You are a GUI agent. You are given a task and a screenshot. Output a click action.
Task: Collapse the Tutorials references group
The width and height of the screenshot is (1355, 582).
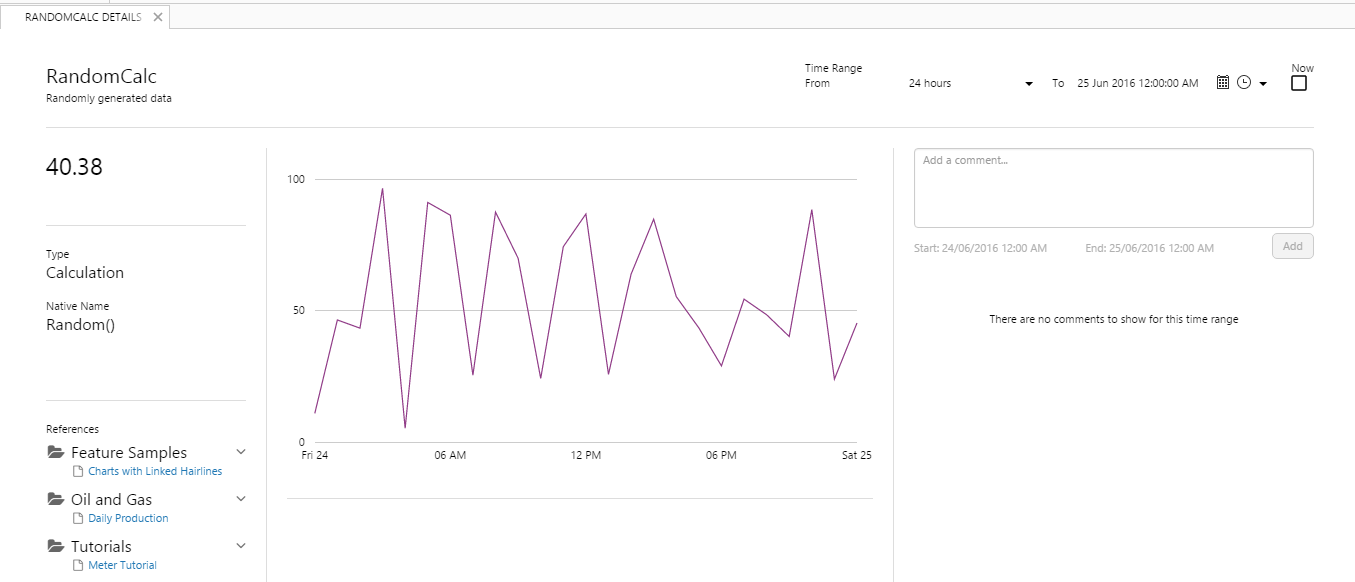point(240,545)
